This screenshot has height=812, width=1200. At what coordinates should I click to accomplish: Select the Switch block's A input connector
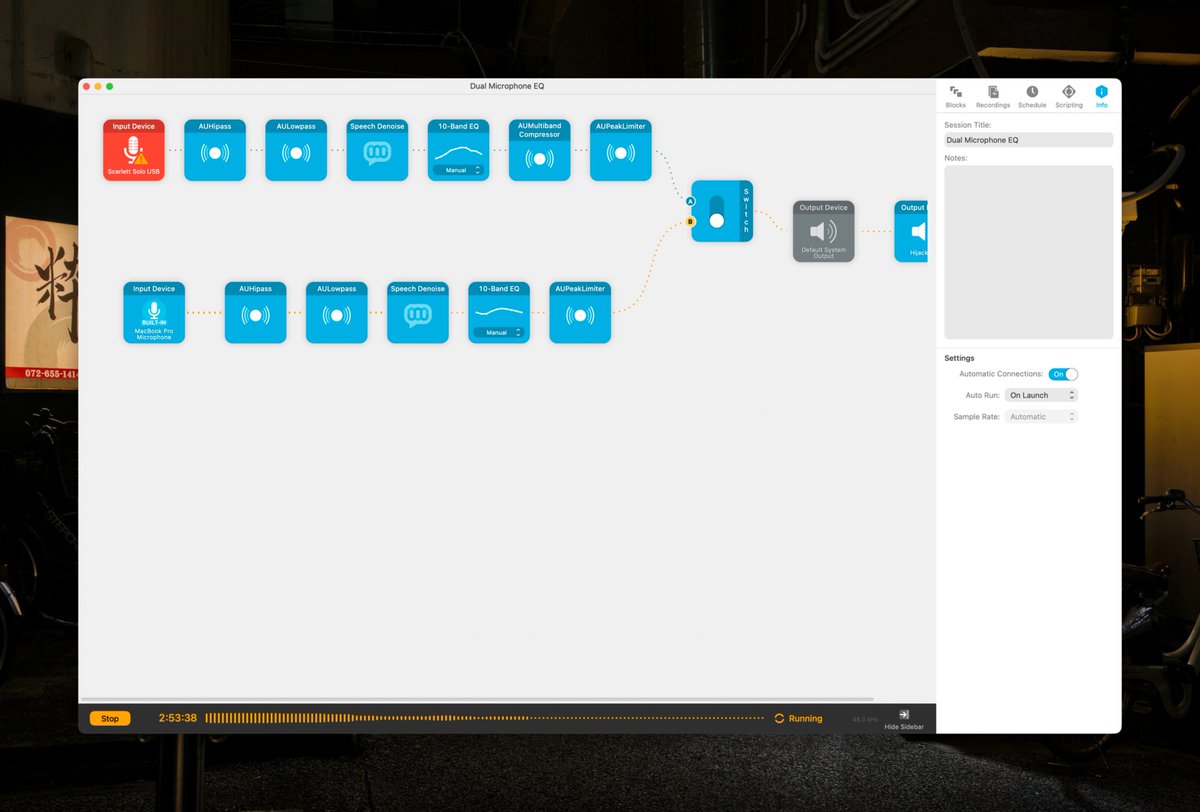tap(690, 201)
